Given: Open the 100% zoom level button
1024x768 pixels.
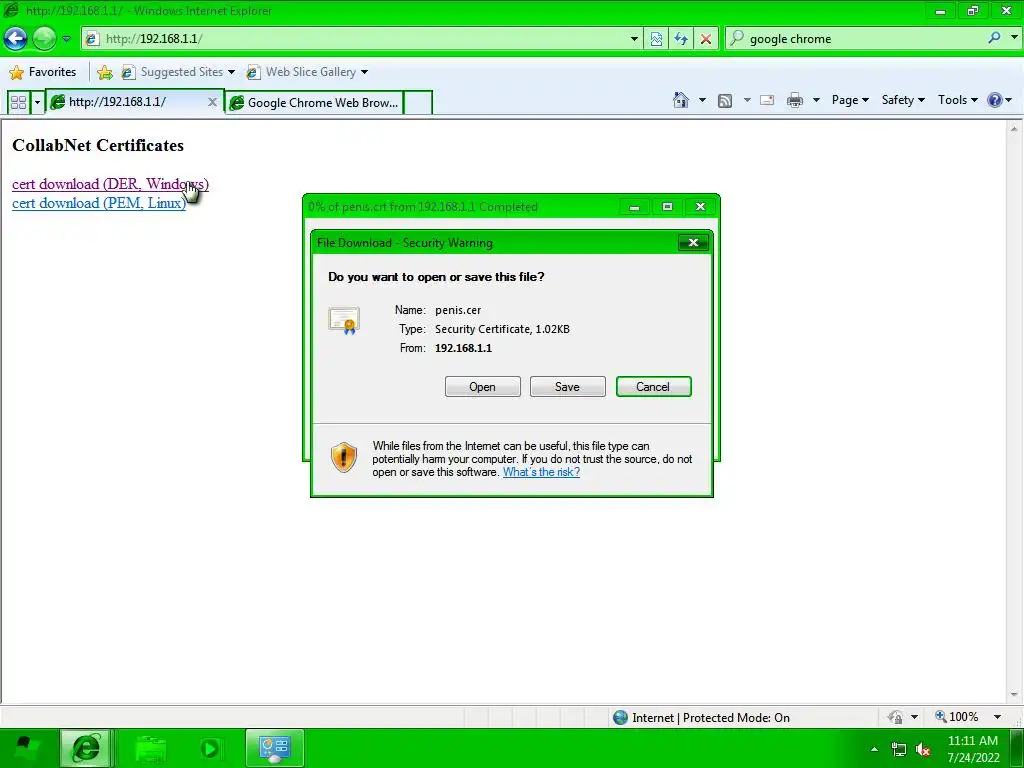Looking at the screenshot, I should pyautogui.click(x=957, y=717).
